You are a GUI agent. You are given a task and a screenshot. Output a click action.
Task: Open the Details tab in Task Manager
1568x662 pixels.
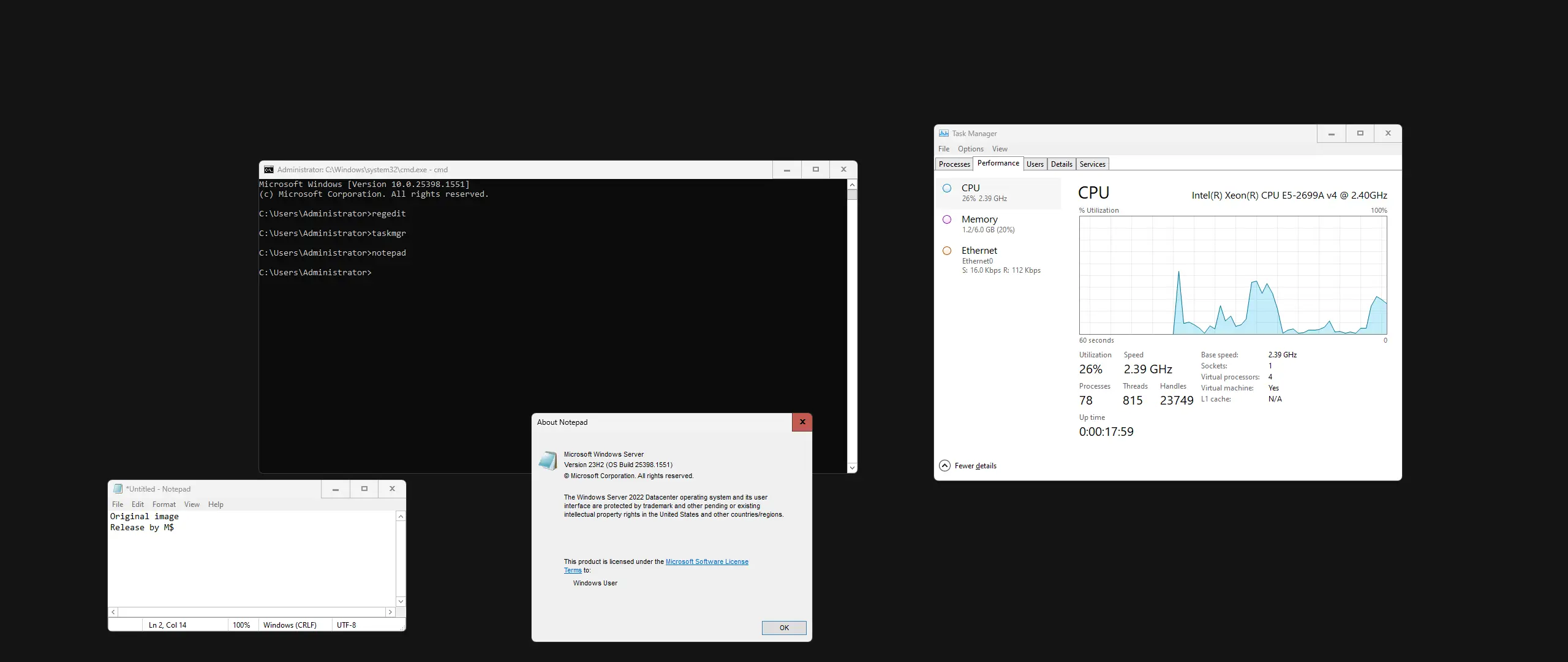tap(1061, 164)
